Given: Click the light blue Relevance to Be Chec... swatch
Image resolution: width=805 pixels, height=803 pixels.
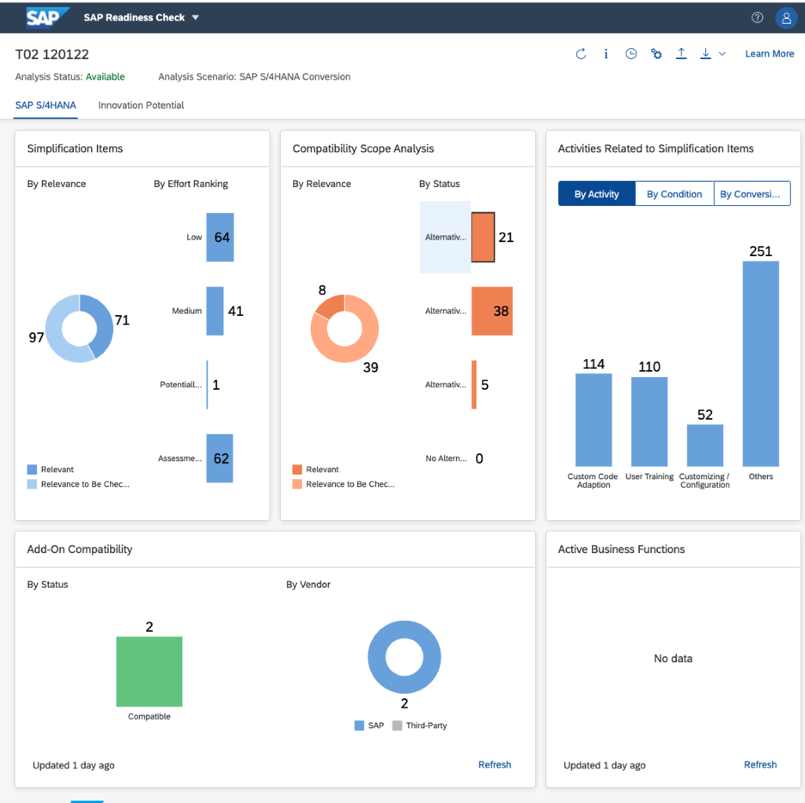Looking at the screenshot, I should click(32, 484).
